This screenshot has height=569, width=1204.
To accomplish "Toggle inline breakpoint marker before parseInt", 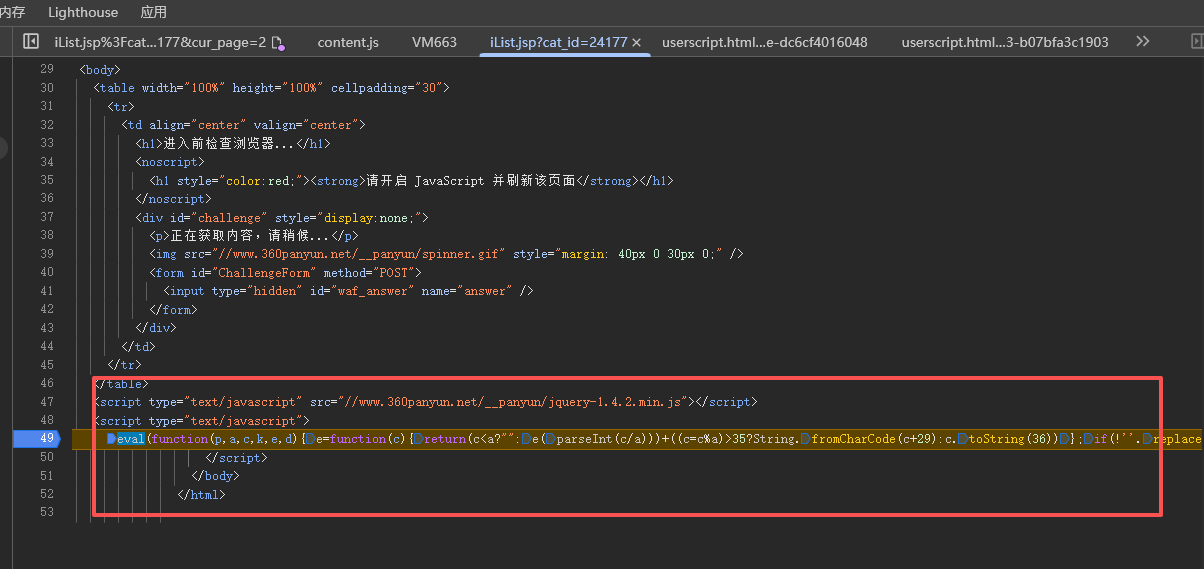I will point(551,439).
